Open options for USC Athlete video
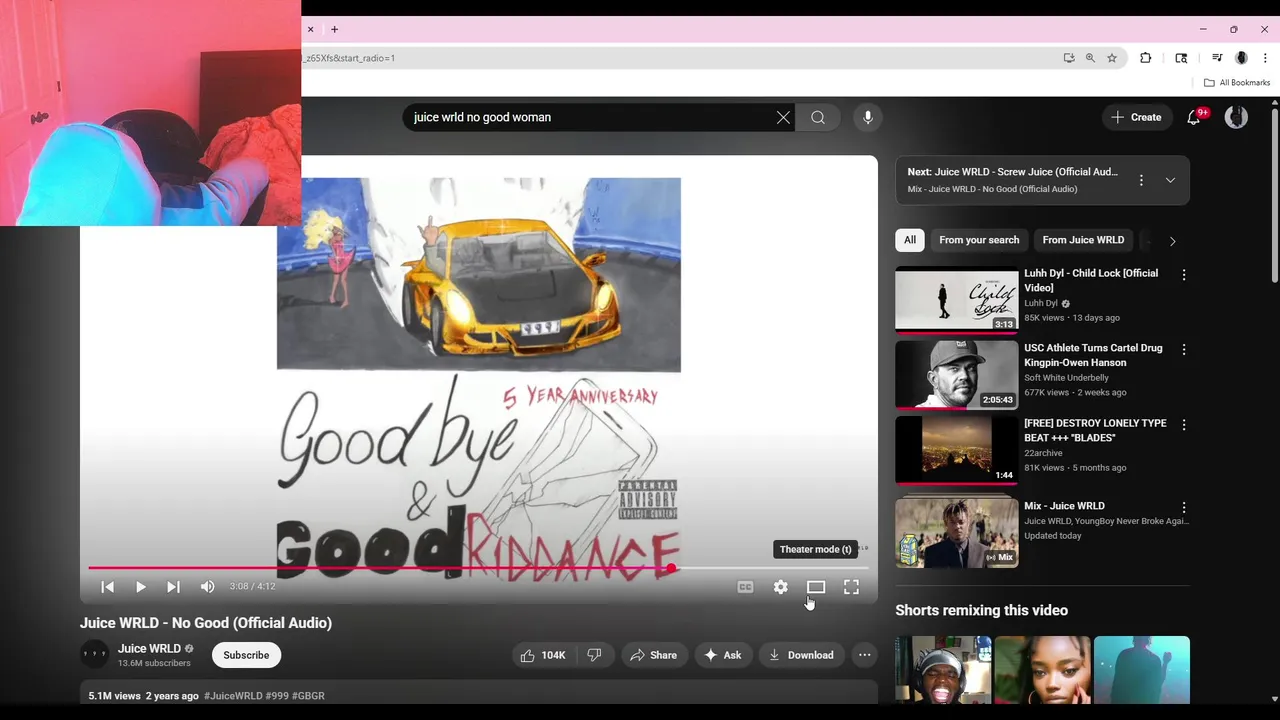This screenshot has height=720, width=1280. (1184, 350)
